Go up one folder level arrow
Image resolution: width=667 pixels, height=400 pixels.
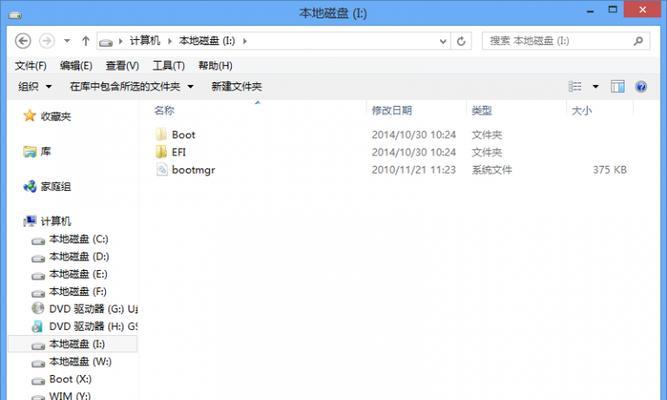coord(86,41)
